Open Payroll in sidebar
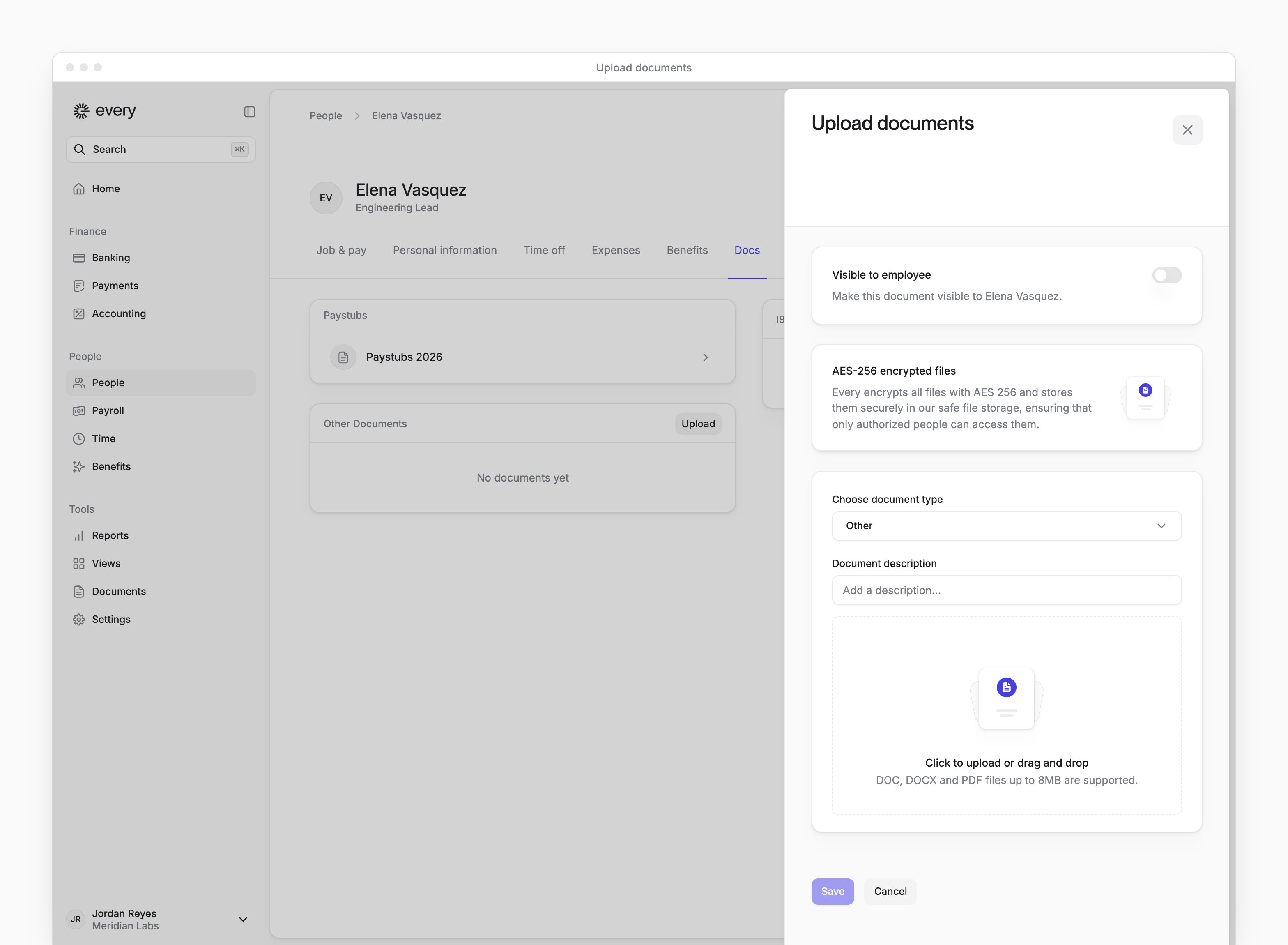The width and height of the screenshot is (1288, 945). pyautogui.click(x=161, y=411)
